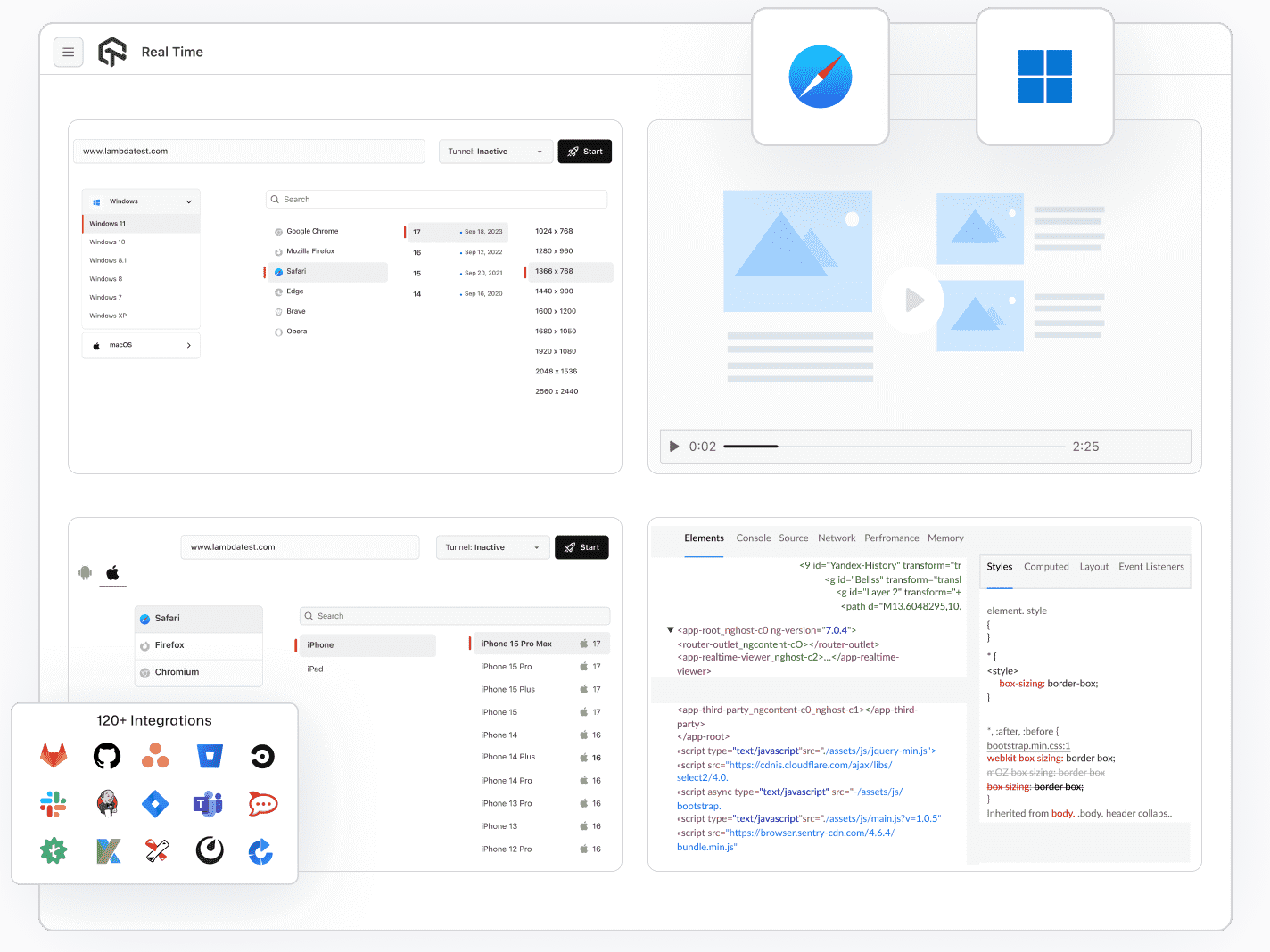This screenshot has width=1270, height=952.
Task: Open the Slack integration icon
Action: (54, 804)
